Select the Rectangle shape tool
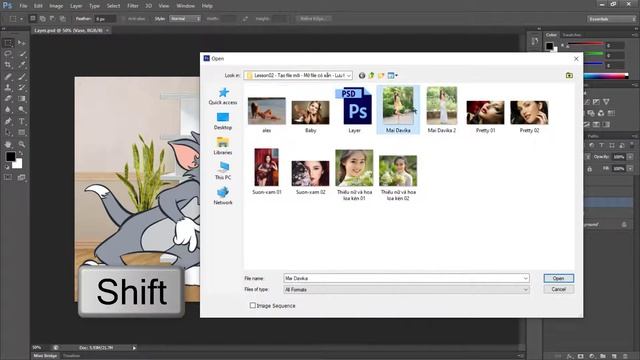The height and width of the screenshot is (360, 640). pos(22,133)
